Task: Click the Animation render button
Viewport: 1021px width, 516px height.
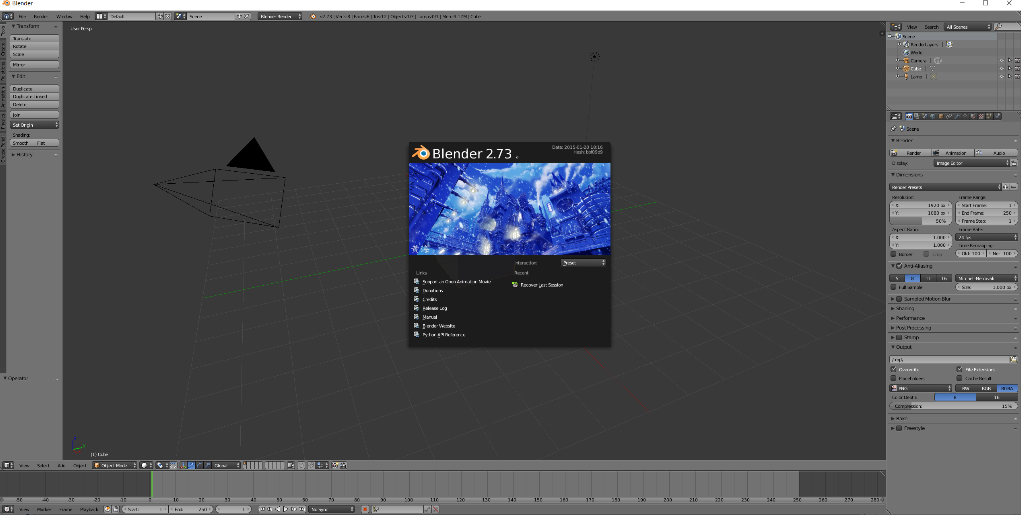Action: coord(953,152)
